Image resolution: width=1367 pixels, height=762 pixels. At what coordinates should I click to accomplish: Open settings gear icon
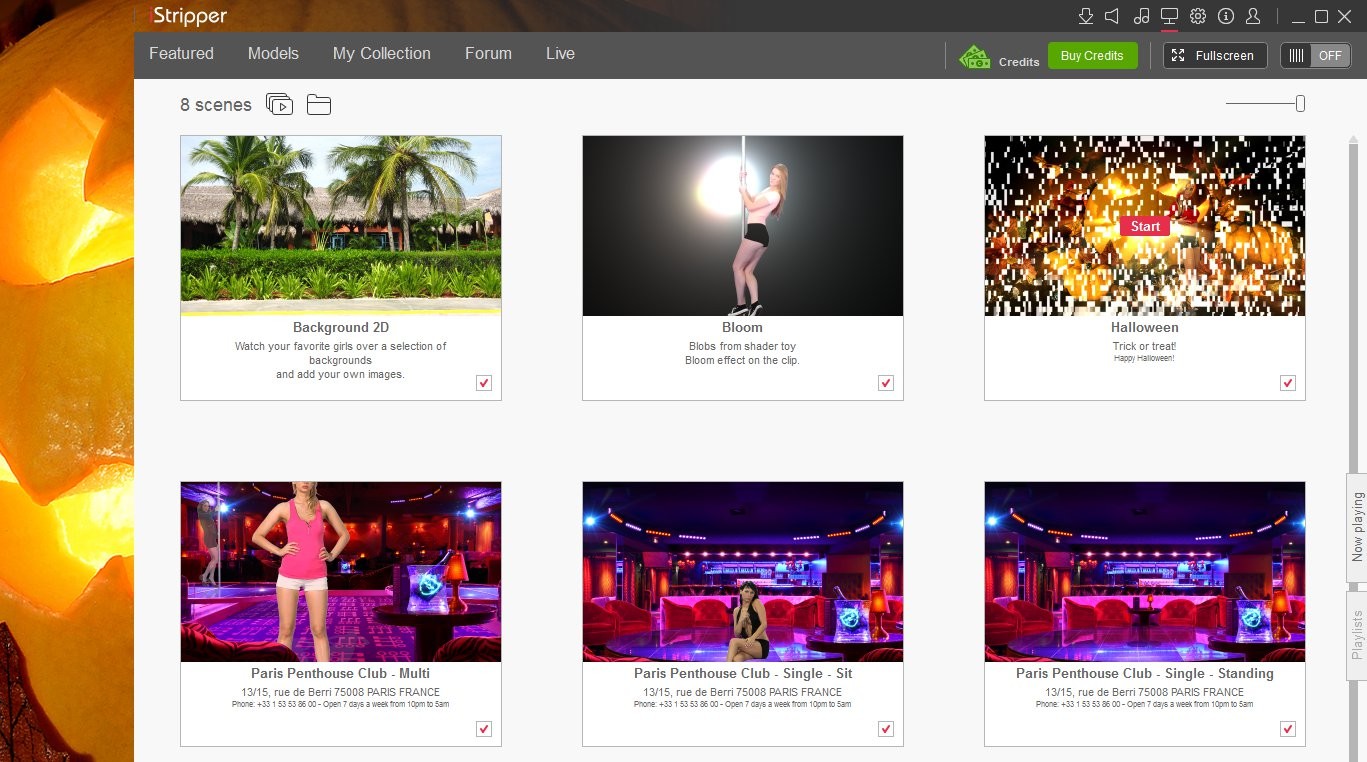[1197, 16]
